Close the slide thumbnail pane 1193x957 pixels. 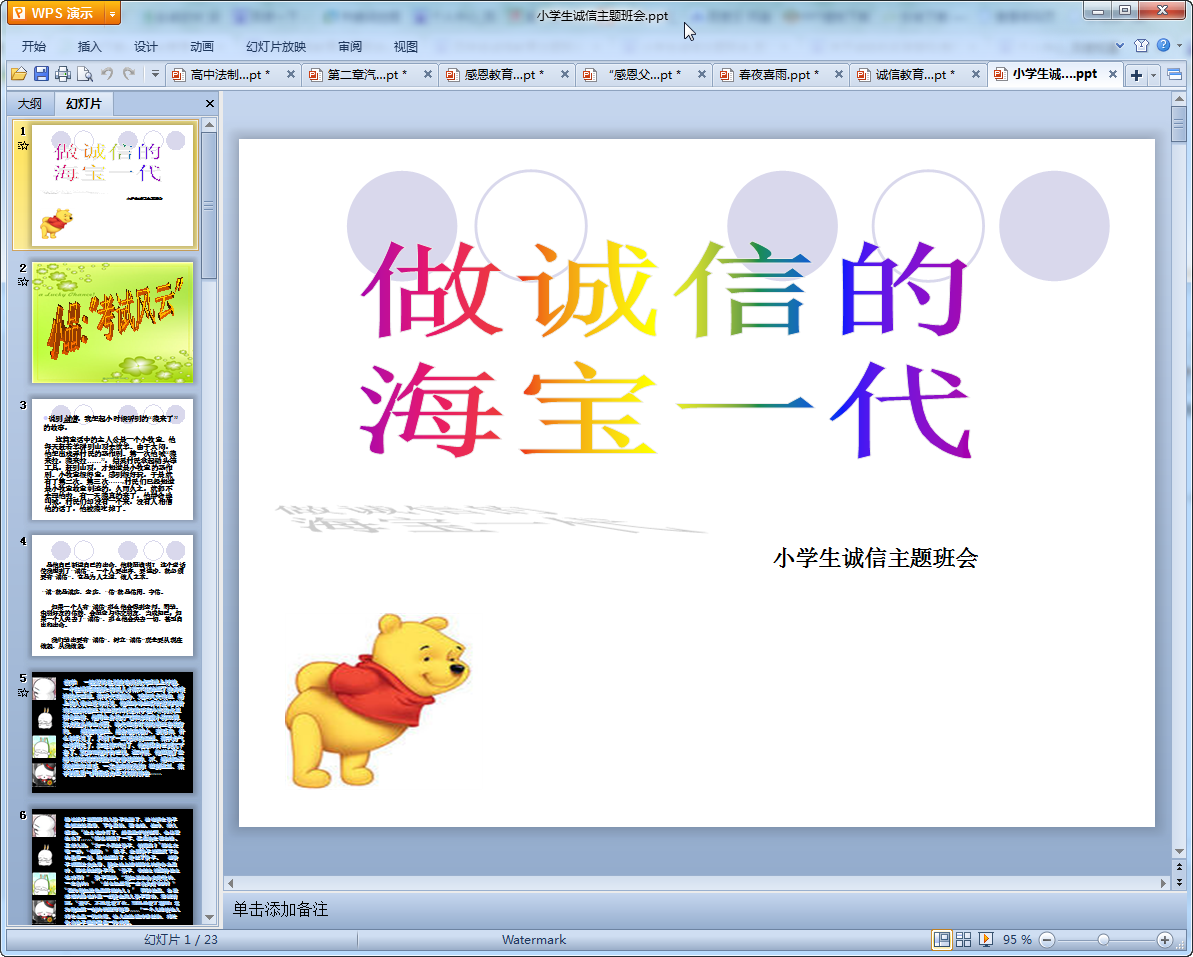(210, 103)
